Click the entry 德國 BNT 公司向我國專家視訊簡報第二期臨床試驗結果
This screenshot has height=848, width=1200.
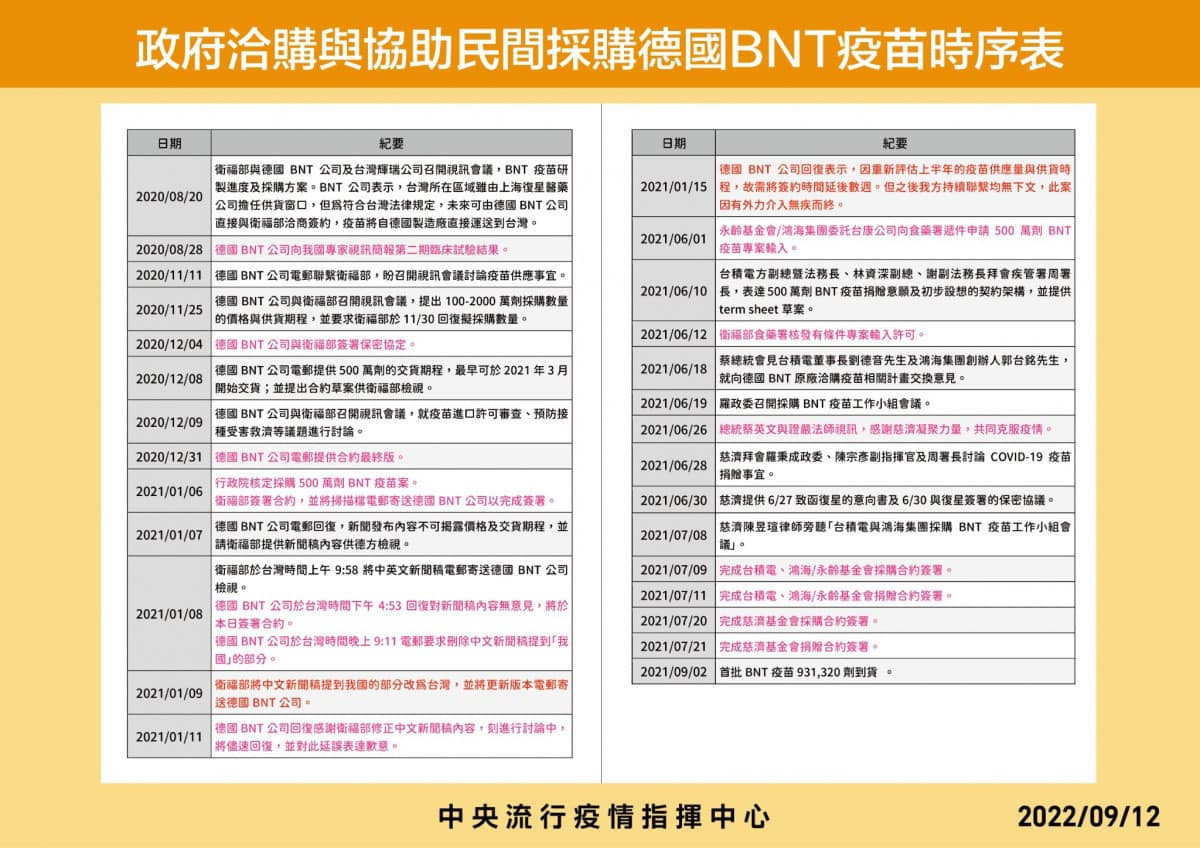[361, 249]
